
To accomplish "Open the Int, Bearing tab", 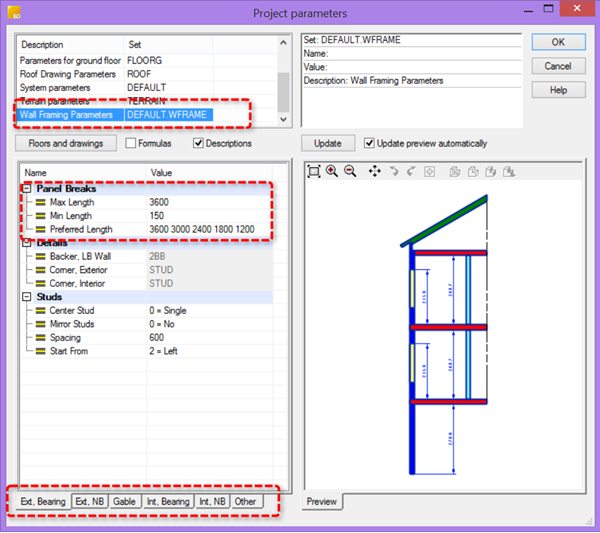I will tap(167, 500).
